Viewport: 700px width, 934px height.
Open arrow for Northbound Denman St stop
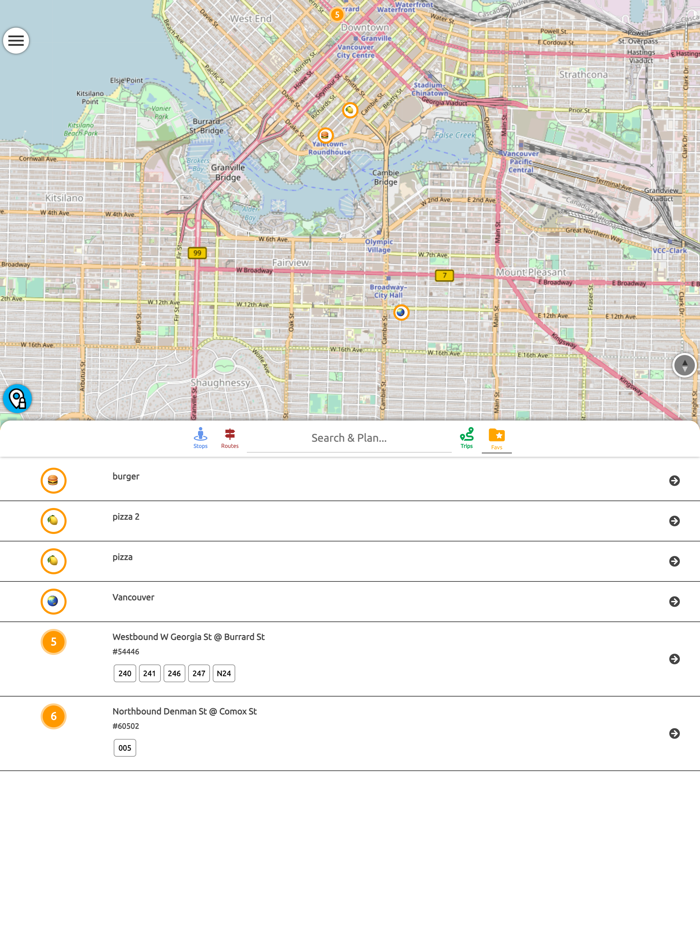(x=674, y=733)
